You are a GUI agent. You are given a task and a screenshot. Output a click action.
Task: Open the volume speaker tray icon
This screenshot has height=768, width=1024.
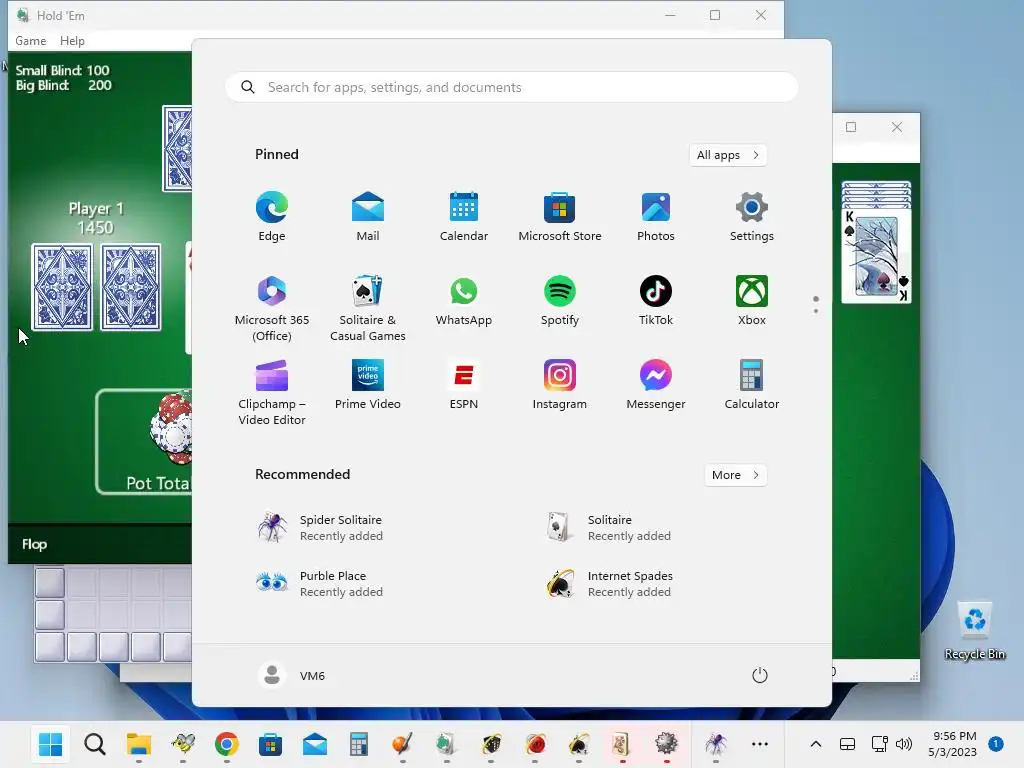pyautogui.click(x=904, y=744)
